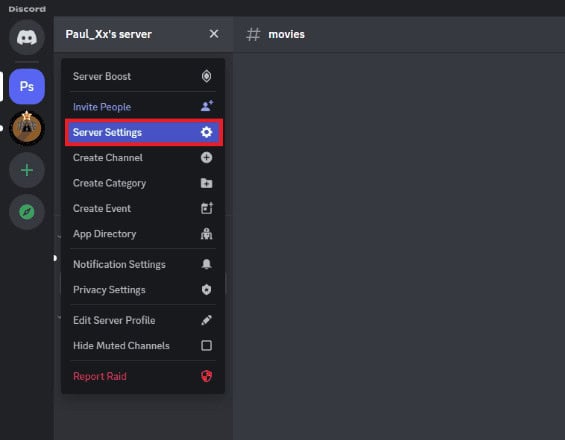Select Hide Muted Channels menu label
This screenshot has height=440, width=565.
point(121,346)
